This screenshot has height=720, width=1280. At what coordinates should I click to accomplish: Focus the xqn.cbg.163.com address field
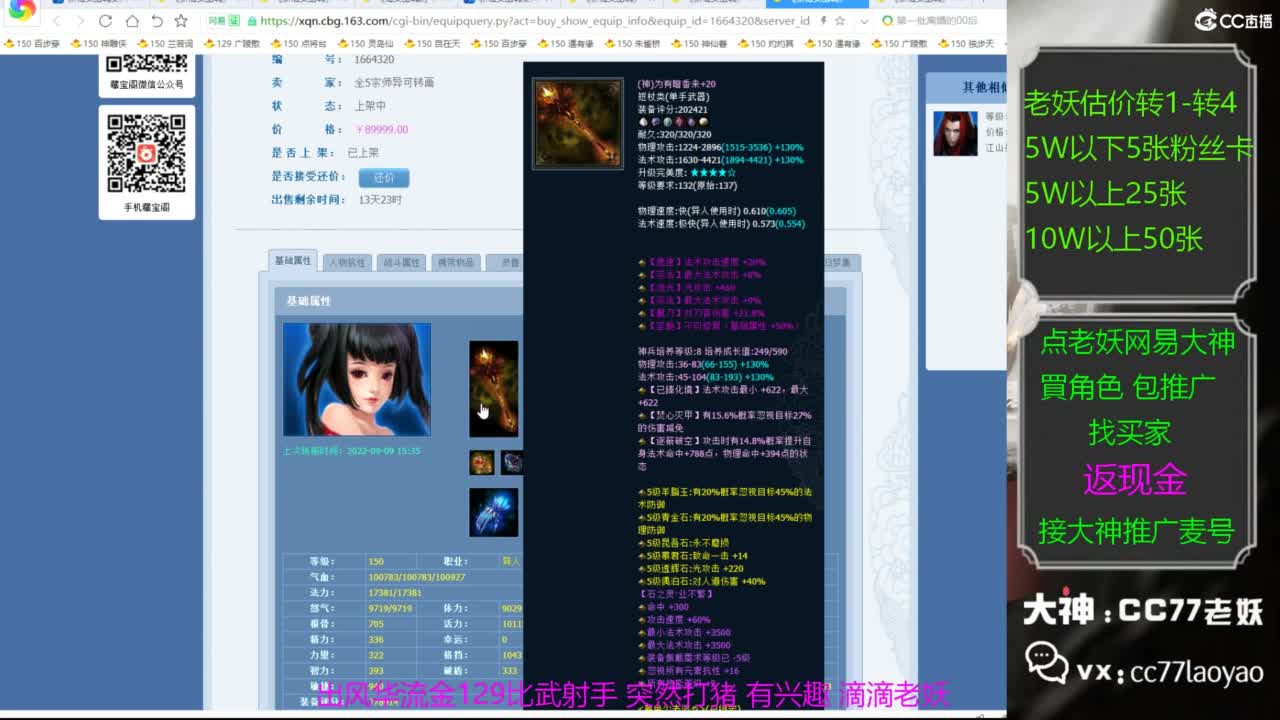tap(534, 21)
